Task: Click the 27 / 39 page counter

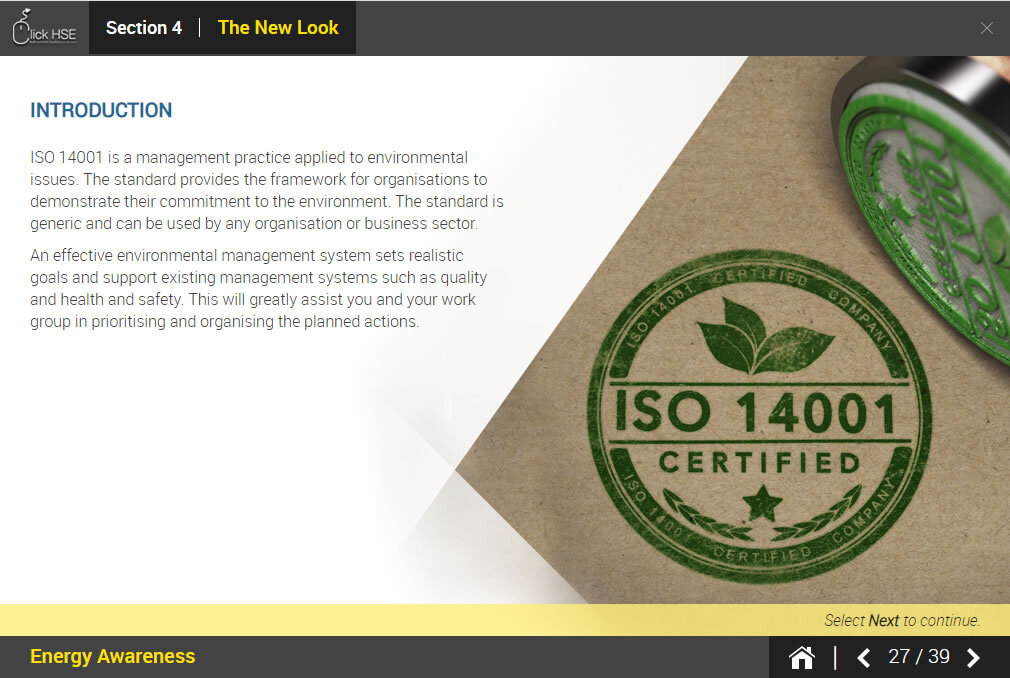Action: click(x=919, y=657)
